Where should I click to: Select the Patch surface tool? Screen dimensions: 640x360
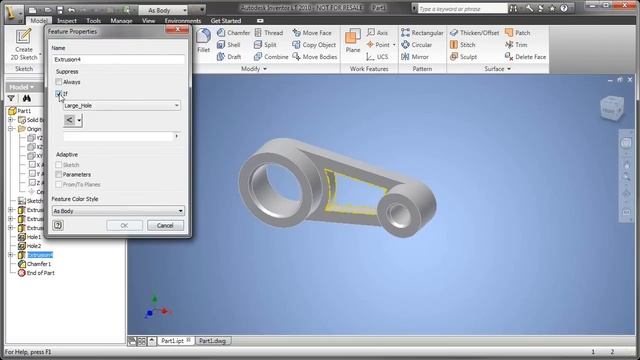point(518,33)
